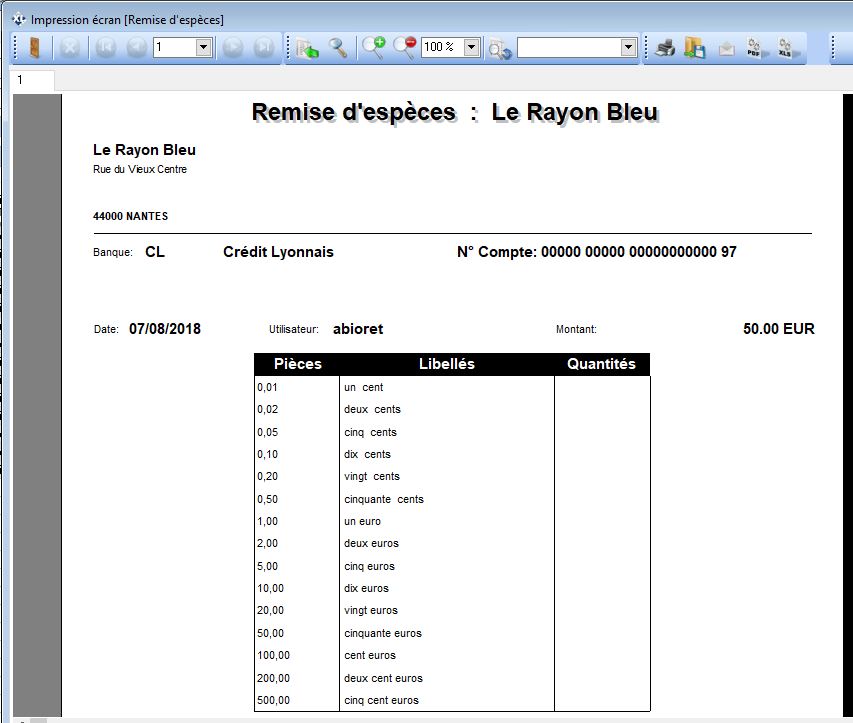
Task: Click the Quantités column header
Action: coord(601,364)
